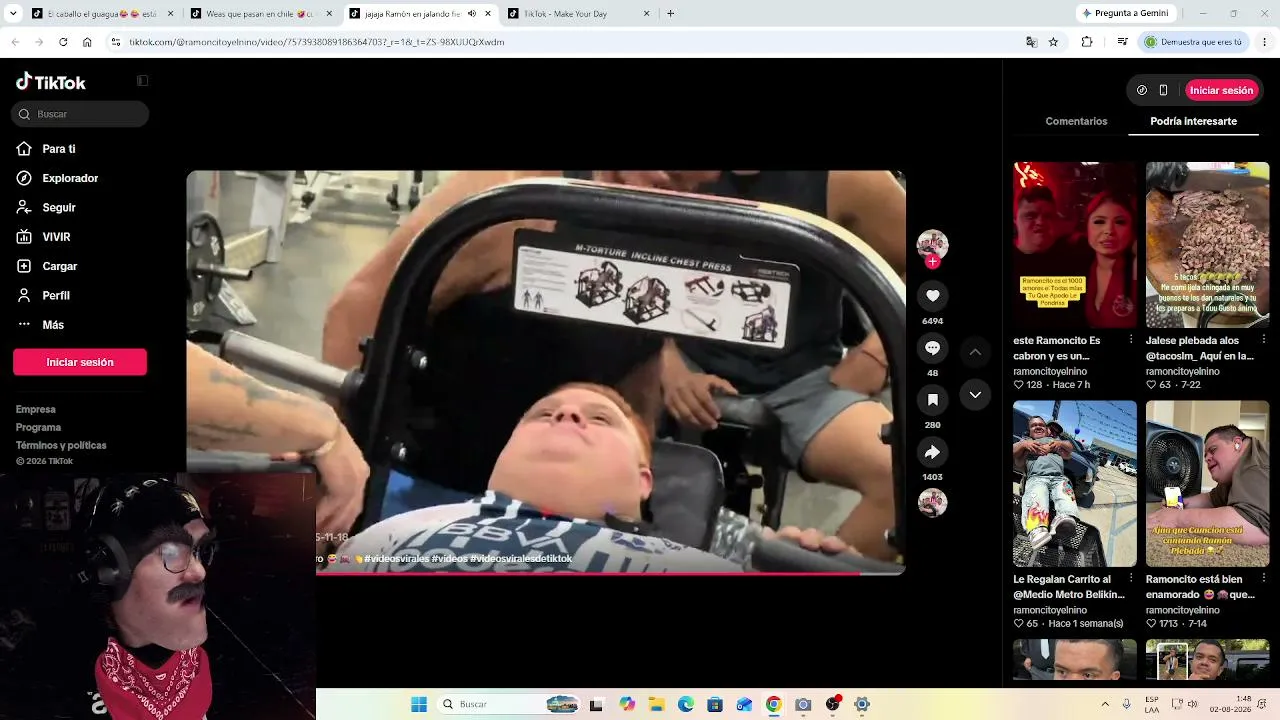Click the TikTok coin icon near login

(x=1142, y=90)
